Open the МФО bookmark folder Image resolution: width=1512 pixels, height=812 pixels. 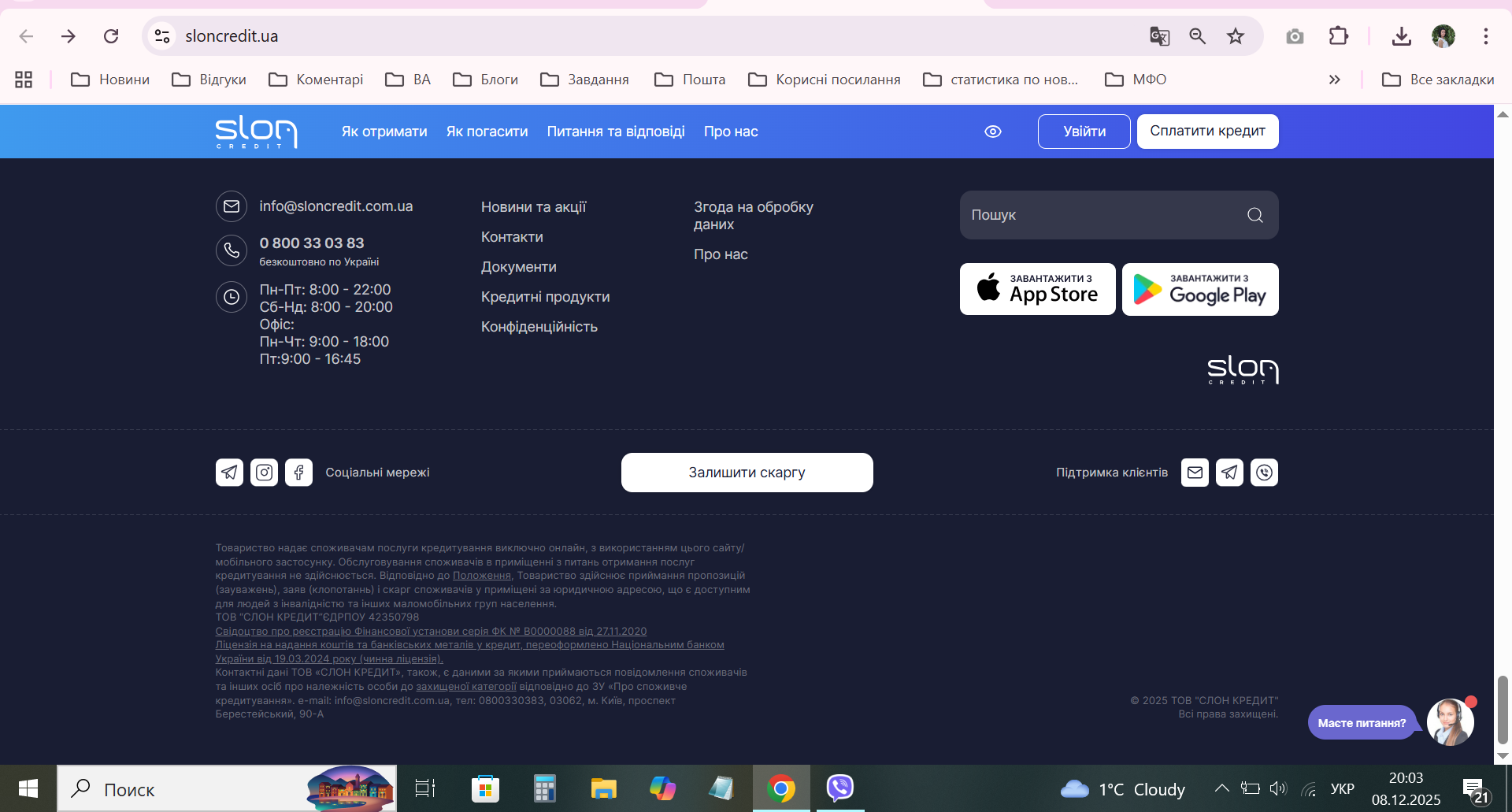[x=1136, y=80]
